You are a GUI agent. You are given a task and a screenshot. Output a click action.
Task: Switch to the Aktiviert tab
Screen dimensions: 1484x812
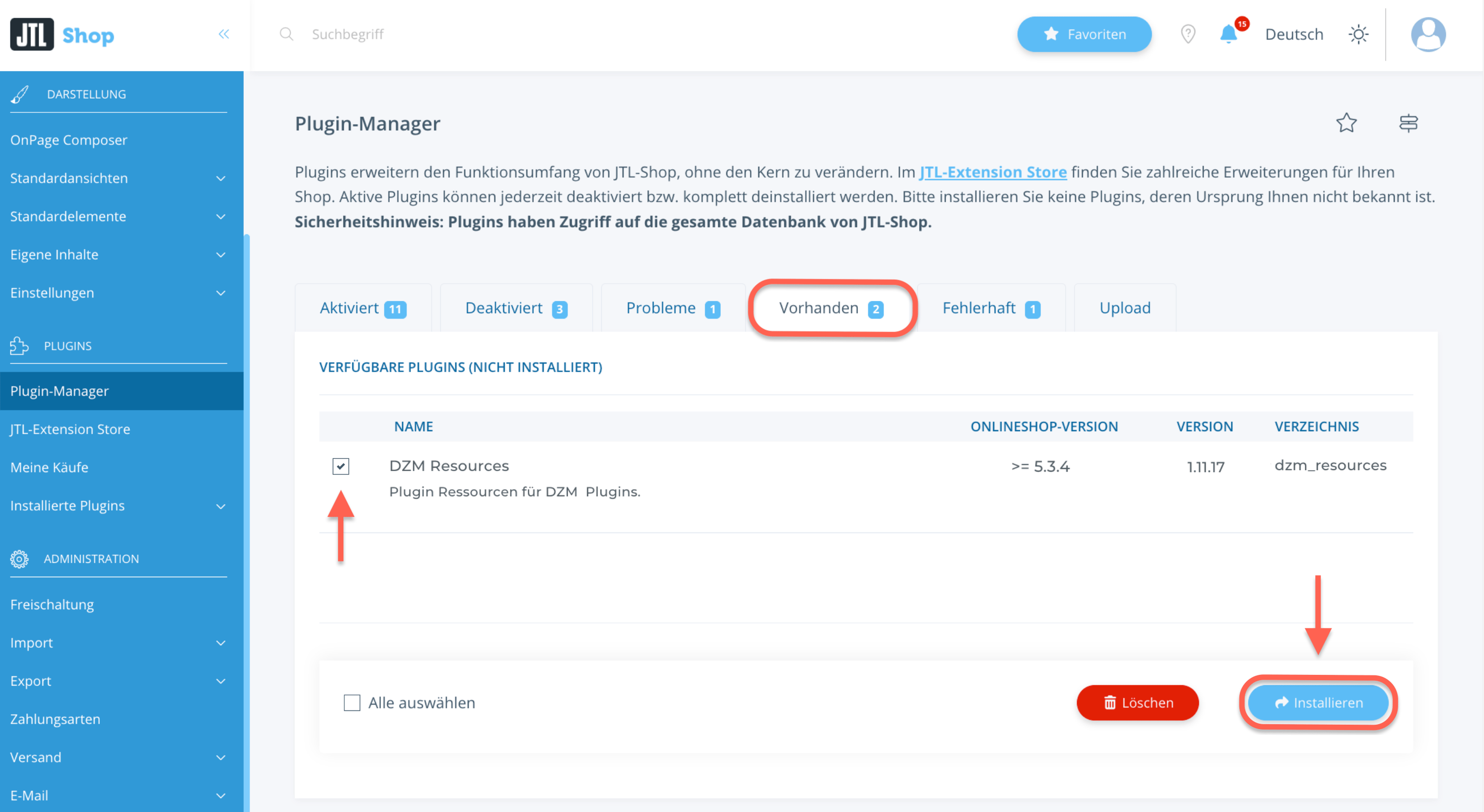(x=363, y=307)
